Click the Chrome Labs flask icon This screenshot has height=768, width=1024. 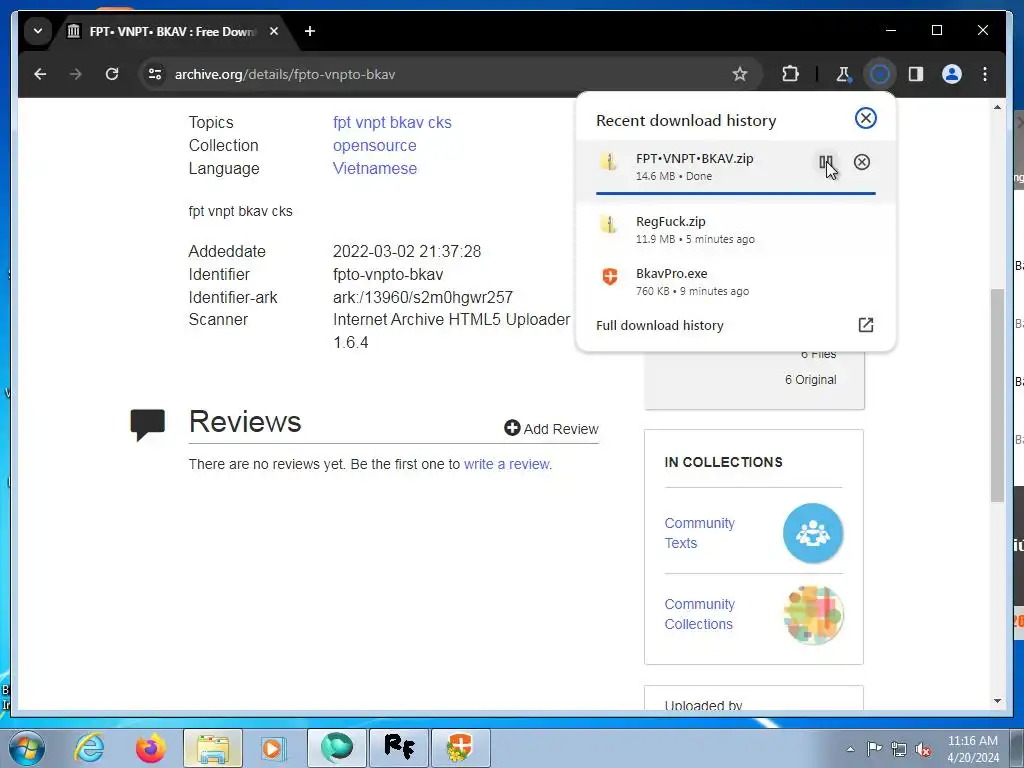pyautogui.click(x=843, y=74)
